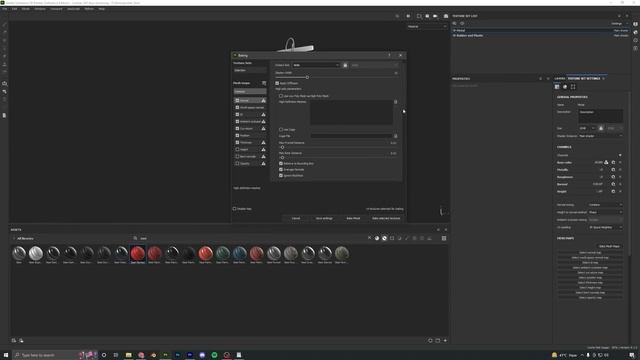This screenshot has height=360, width=640.
Task: Click search icon in Texture Set List
Action: [454, 24]
